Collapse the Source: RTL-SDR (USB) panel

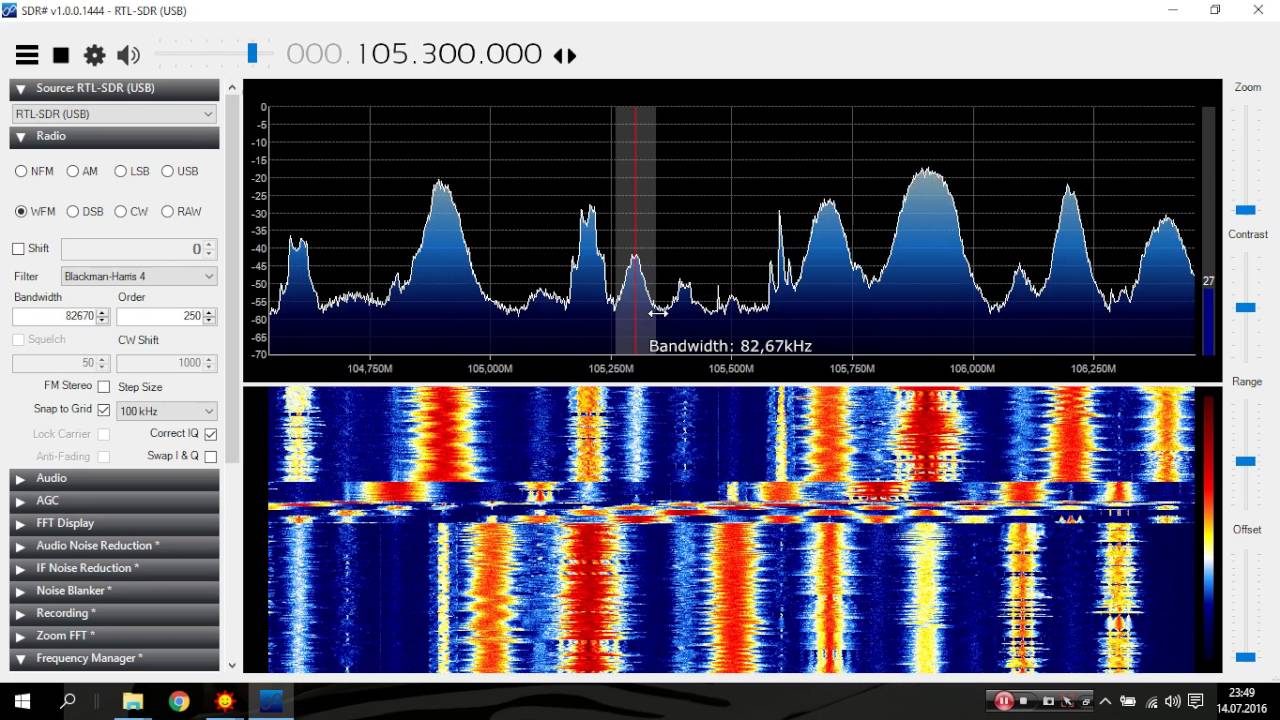click(114, 89)
